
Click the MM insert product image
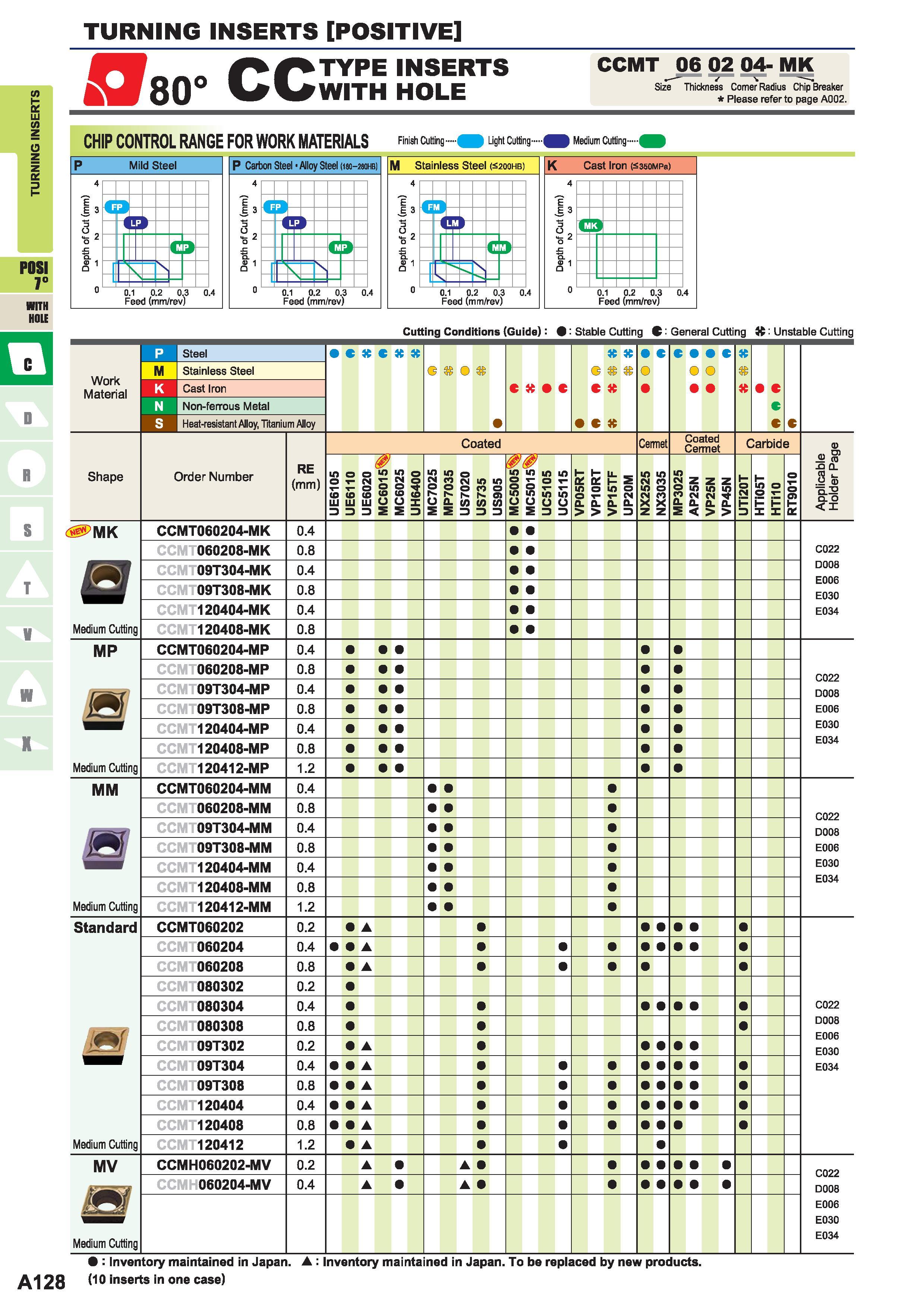tap(106, 848)
